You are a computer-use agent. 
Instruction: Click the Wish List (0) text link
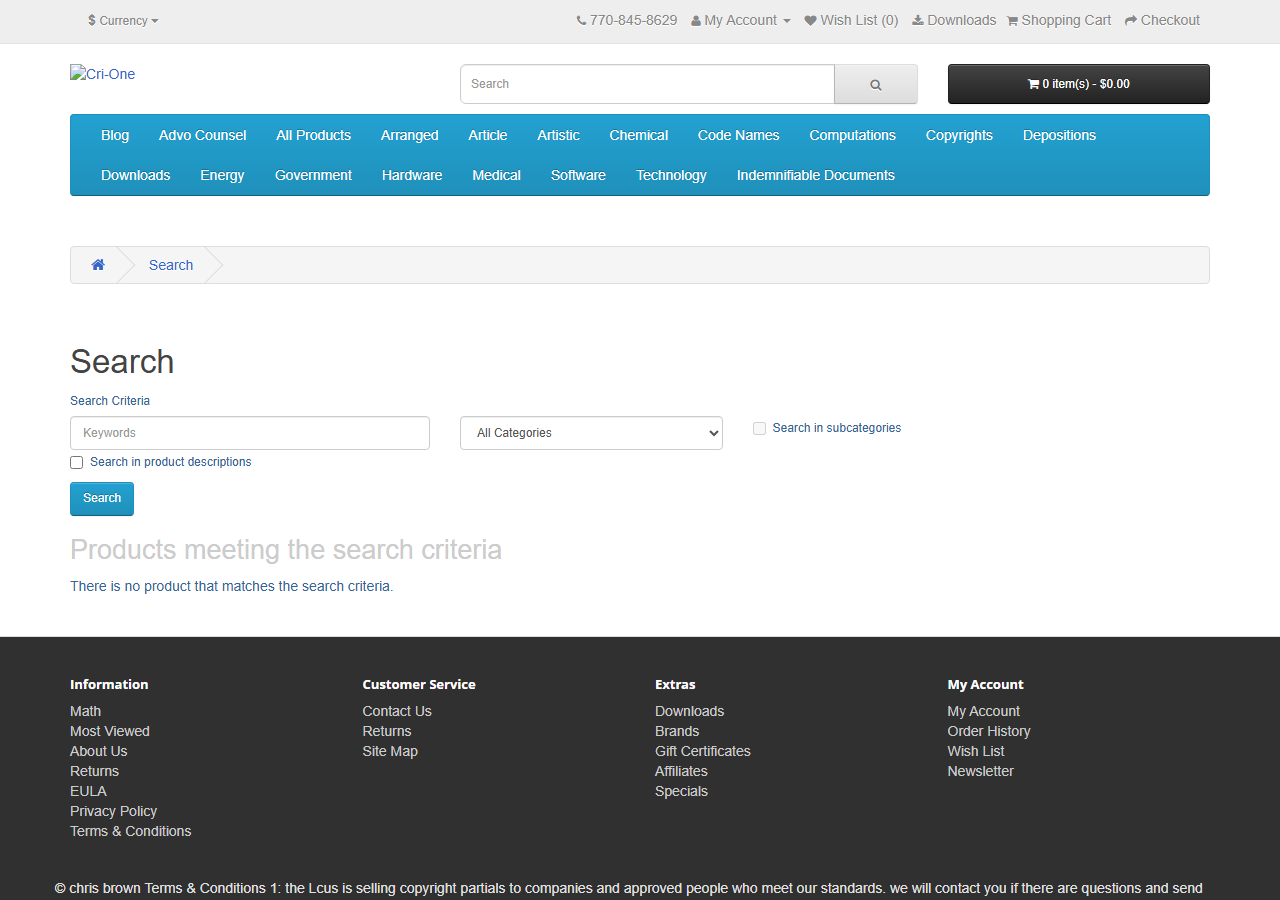[859, 20]
